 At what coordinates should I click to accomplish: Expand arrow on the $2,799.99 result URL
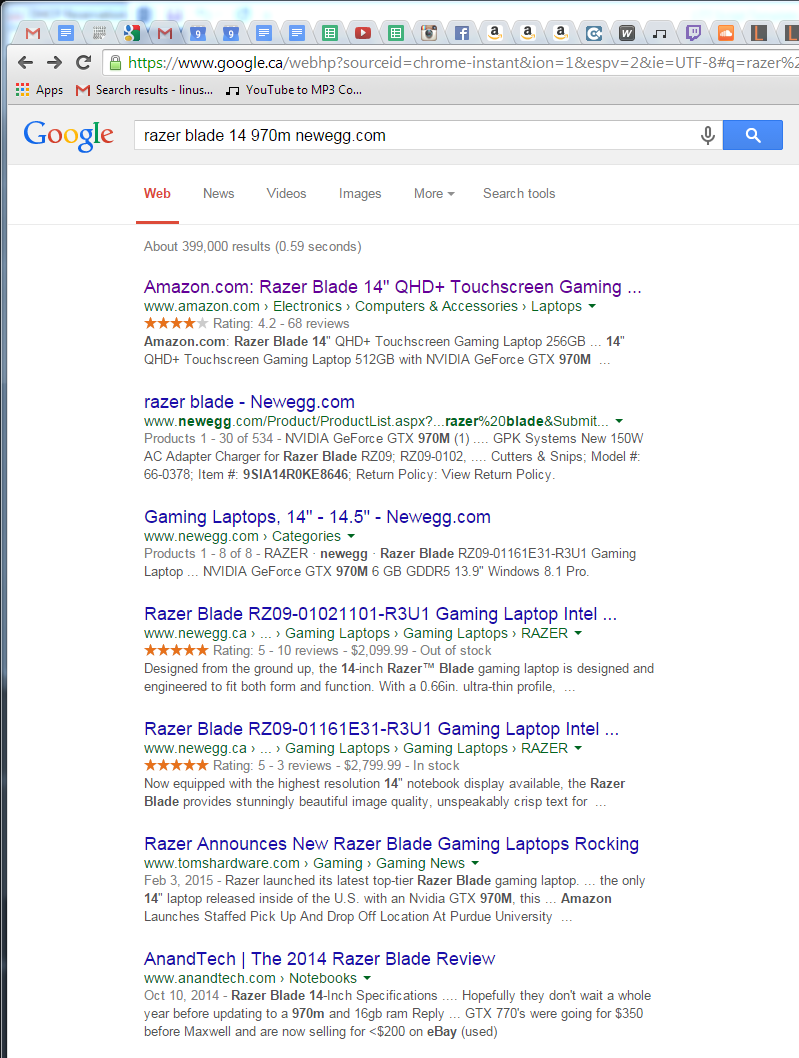pyautogui.click(x=578, y=748)
